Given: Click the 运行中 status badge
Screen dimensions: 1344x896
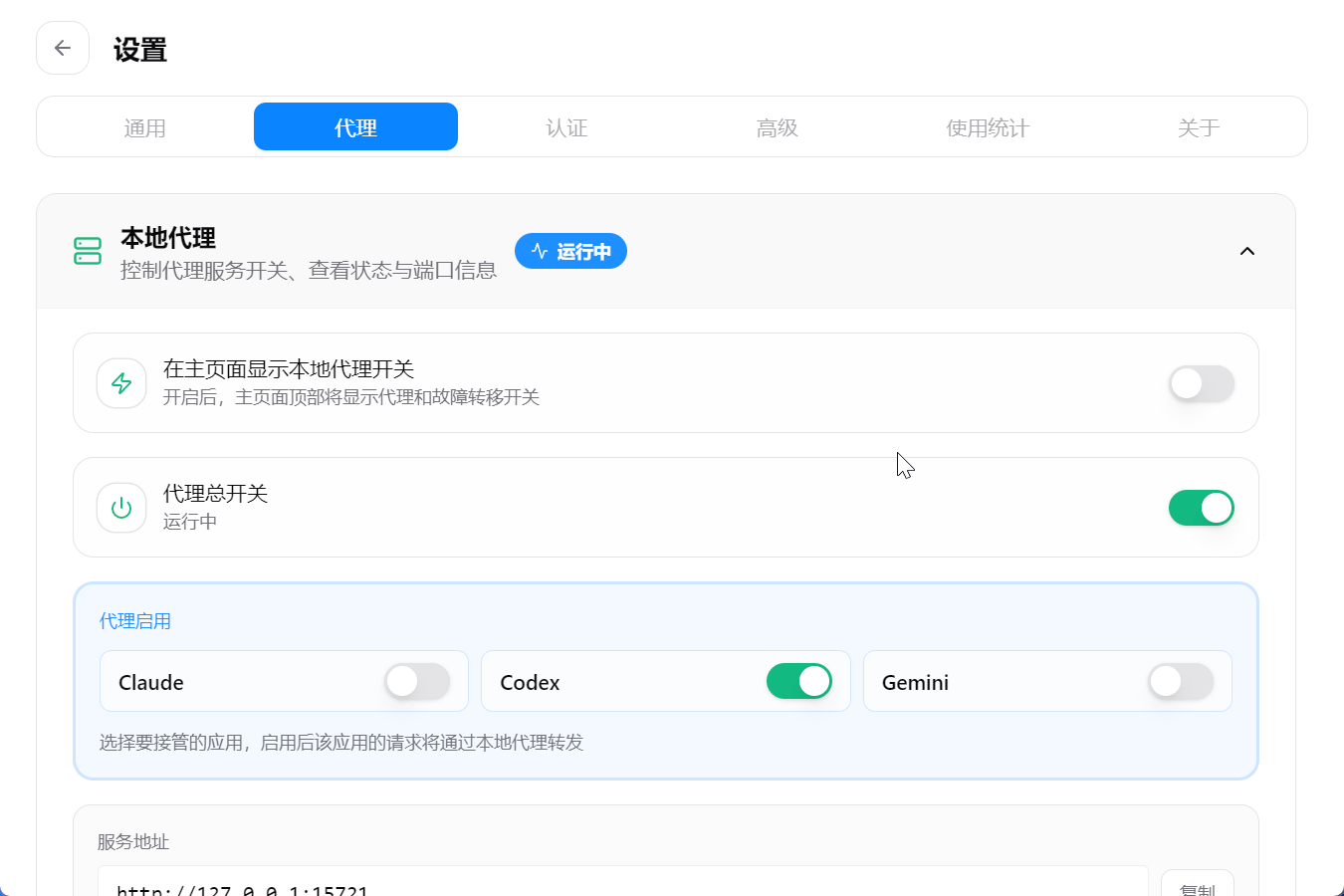Looking at the screenshot, I should [x=570, y=251].
